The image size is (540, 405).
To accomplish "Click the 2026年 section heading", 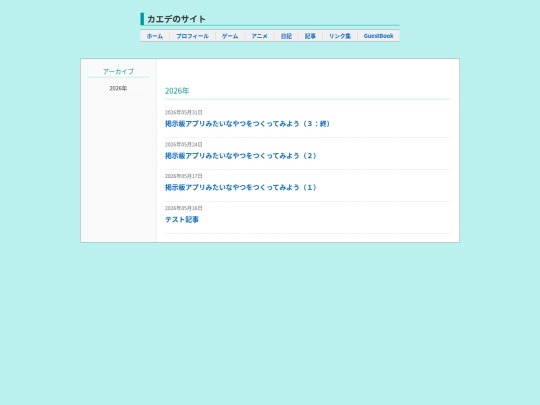I will [177, 91].
